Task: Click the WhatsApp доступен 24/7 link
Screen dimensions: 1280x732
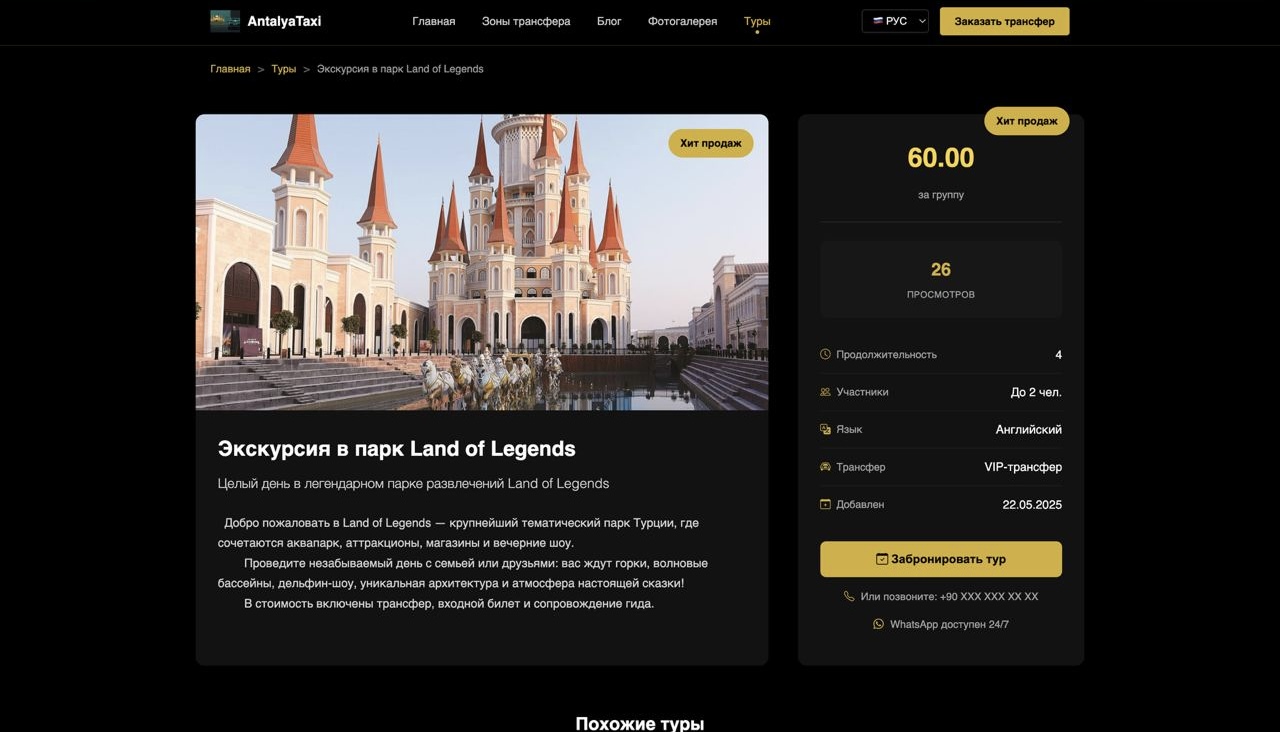Action: point(949,624)
